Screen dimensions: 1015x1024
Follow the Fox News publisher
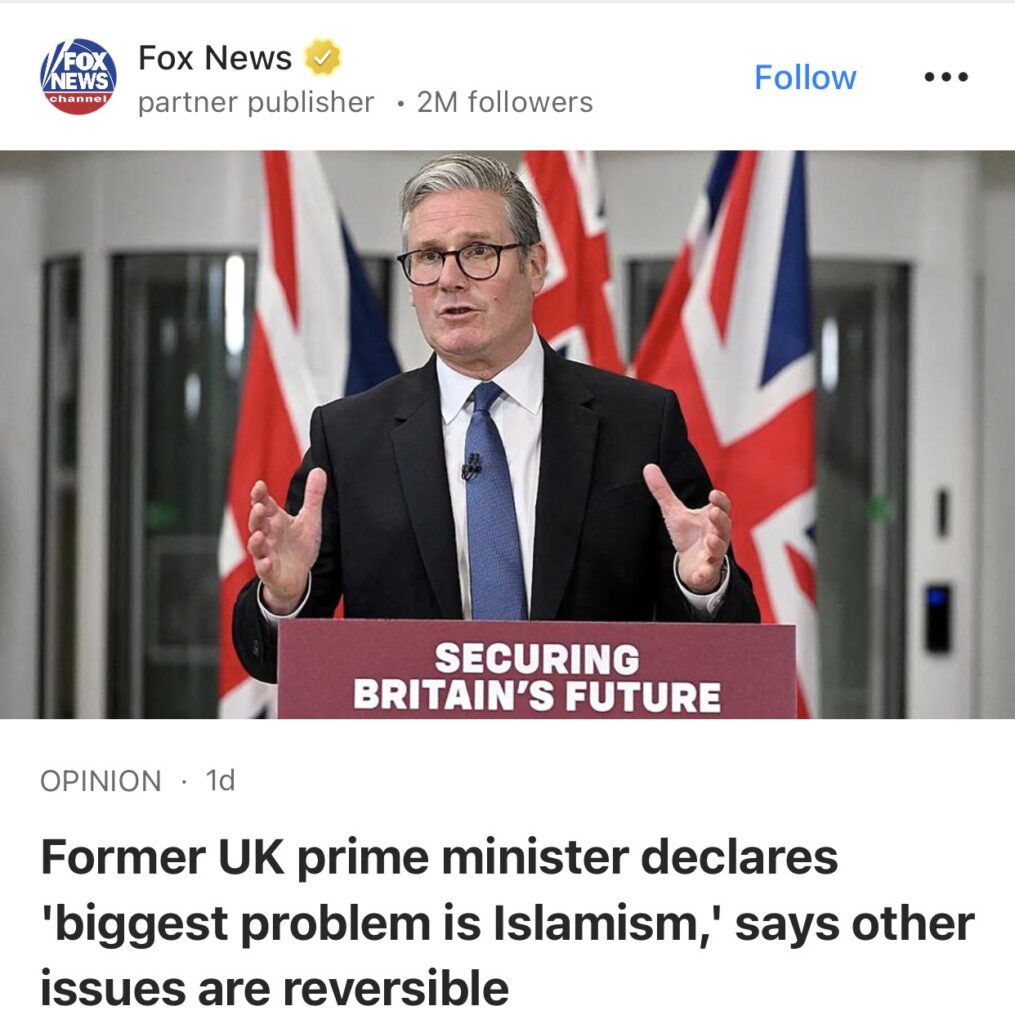[805, 77]
